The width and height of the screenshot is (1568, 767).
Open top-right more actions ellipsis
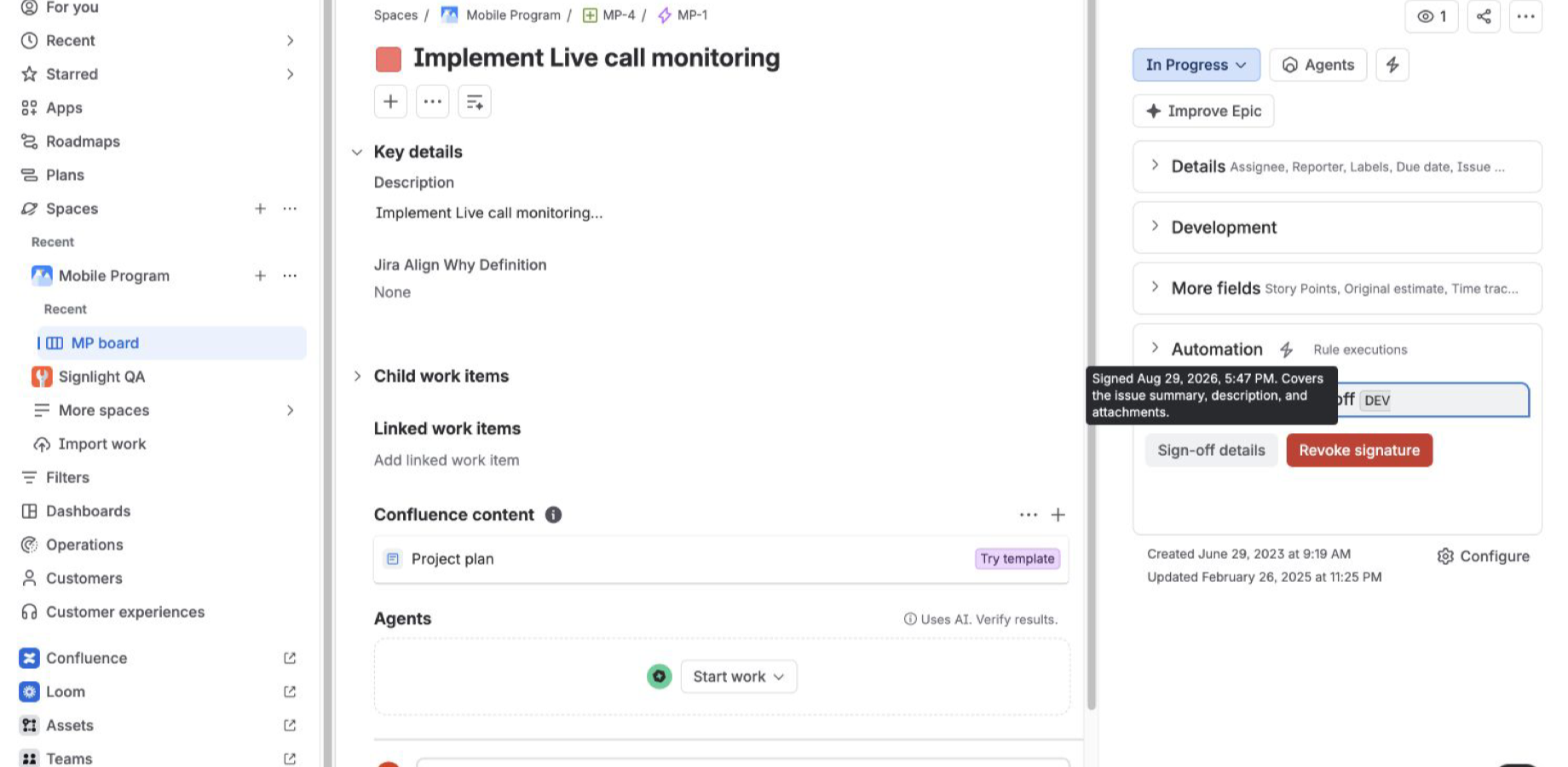[x=1525, y=16]
